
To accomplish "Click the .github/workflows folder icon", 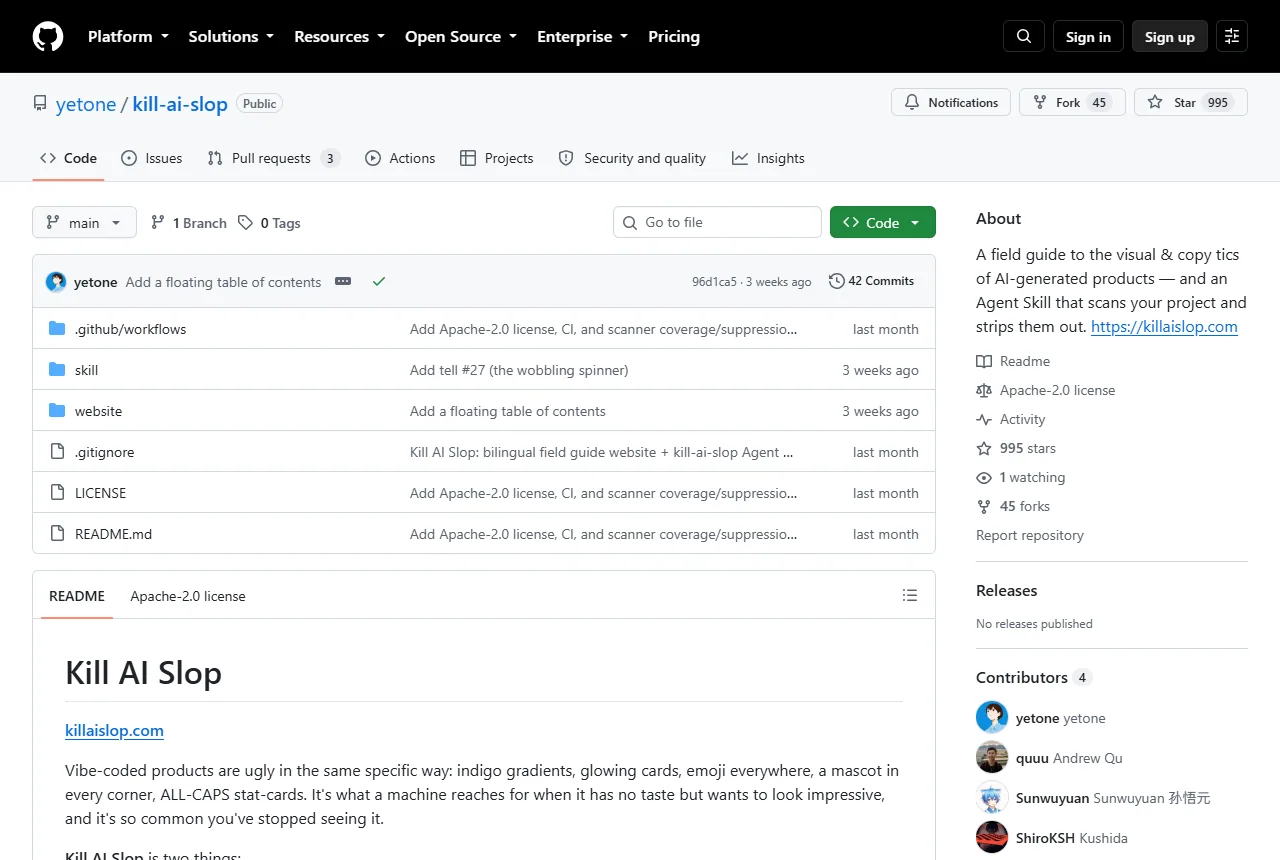I will (x=57, y=329).
